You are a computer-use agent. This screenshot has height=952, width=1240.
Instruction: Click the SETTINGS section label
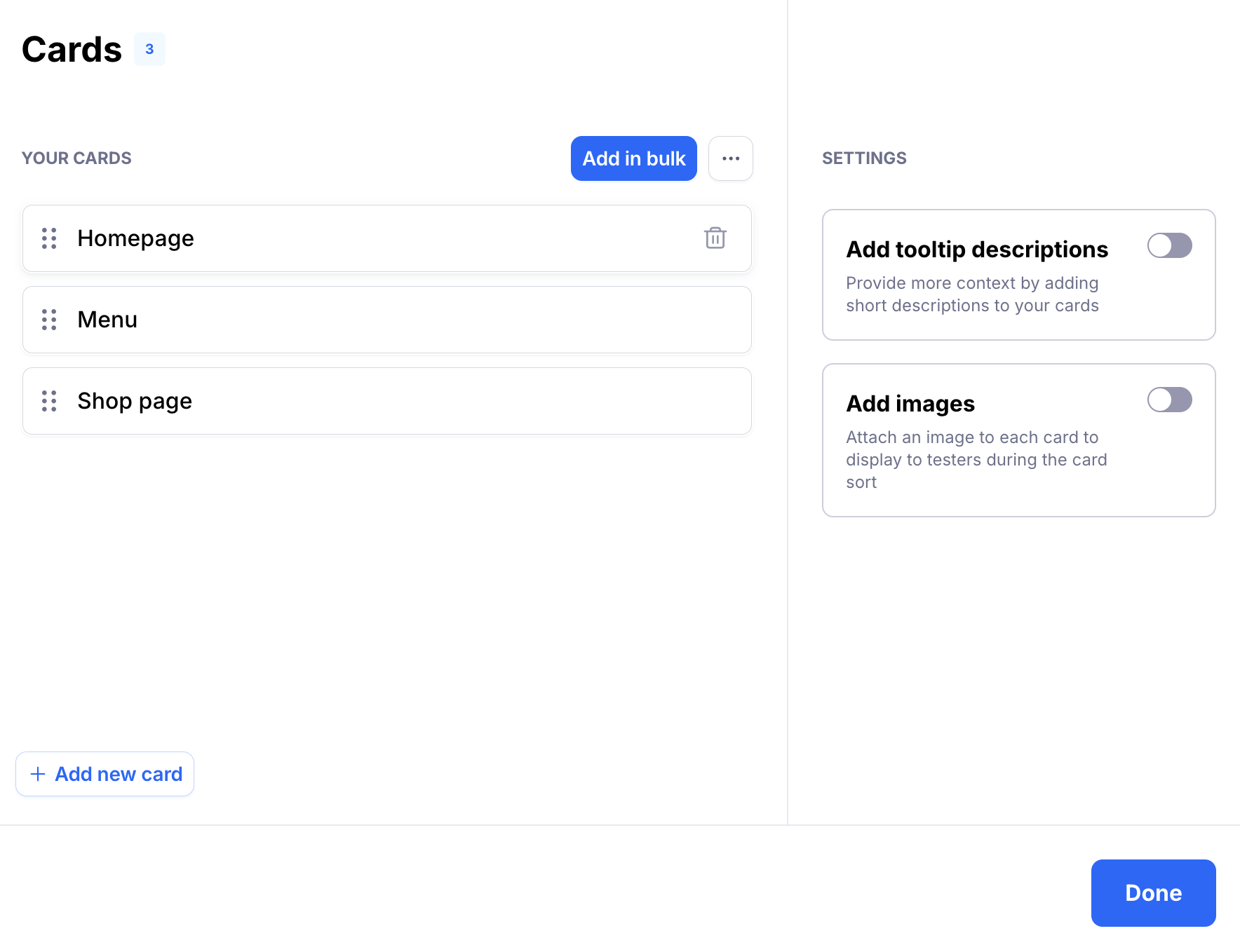point(864,158)
